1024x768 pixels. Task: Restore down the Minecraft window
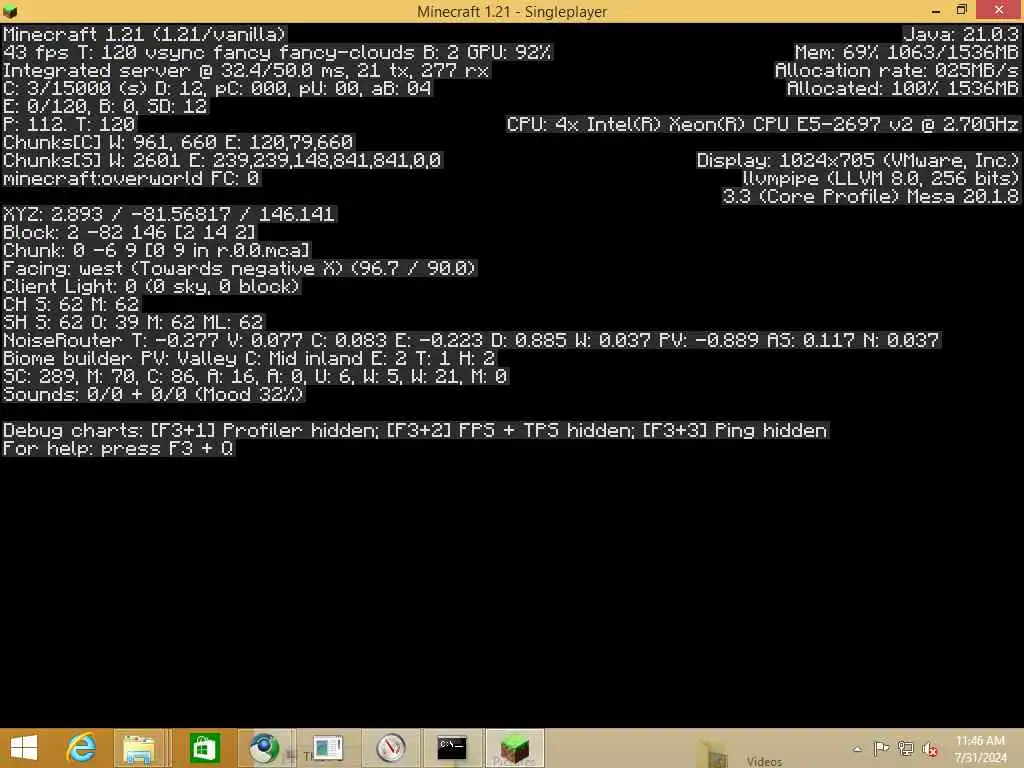[961, 10]
